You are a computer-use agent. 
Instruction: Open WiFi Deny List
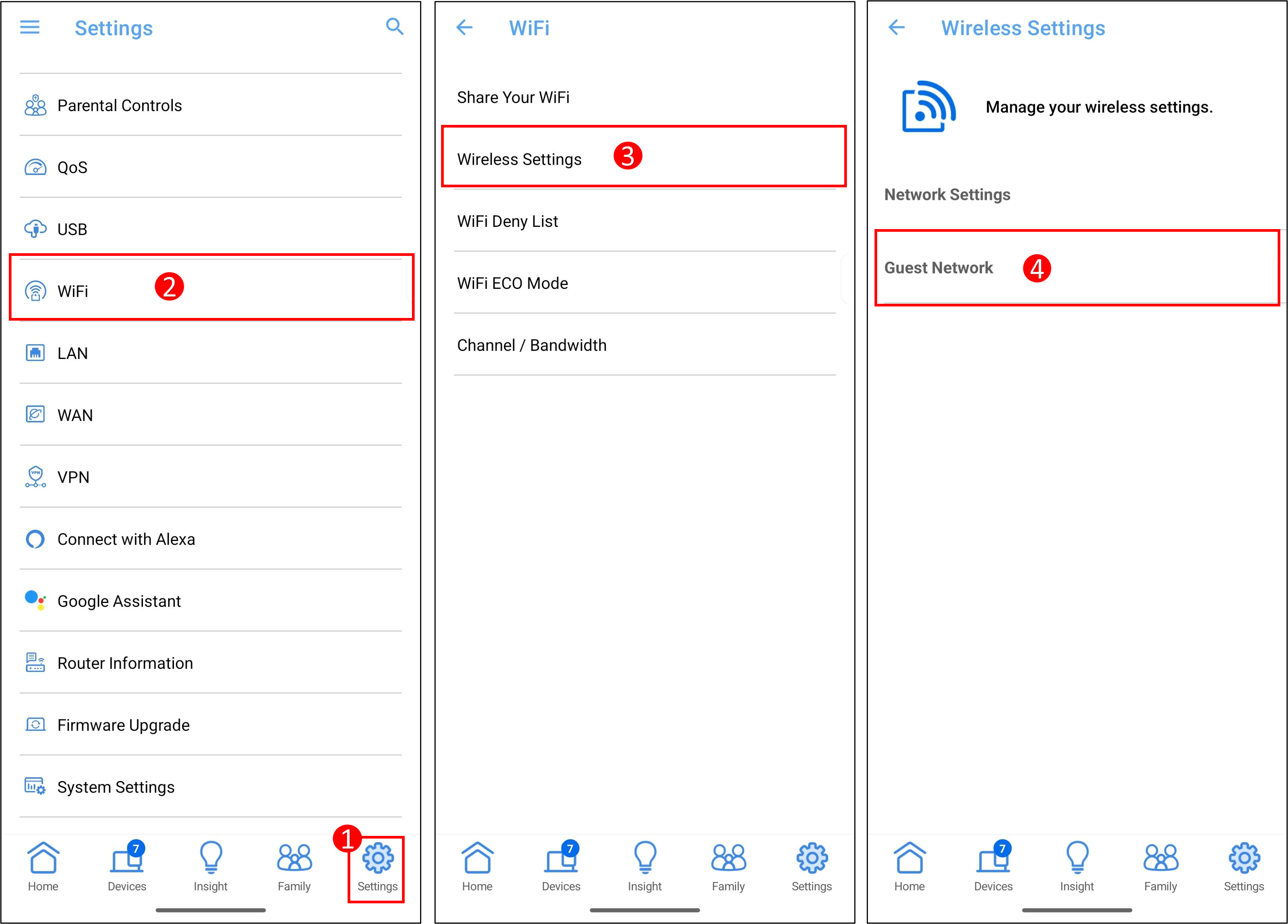pos(507,221)
